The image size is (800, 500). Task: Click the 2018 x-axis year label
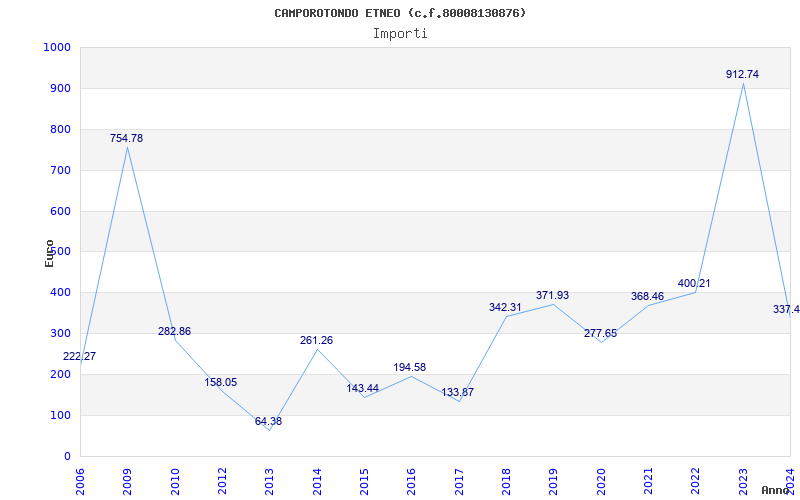coord(506,481)
